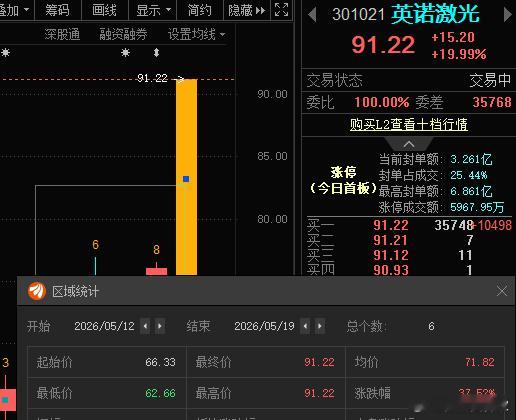Click the candlestick labeled 6
Screen dimensions: 516x420
point(95,266)
